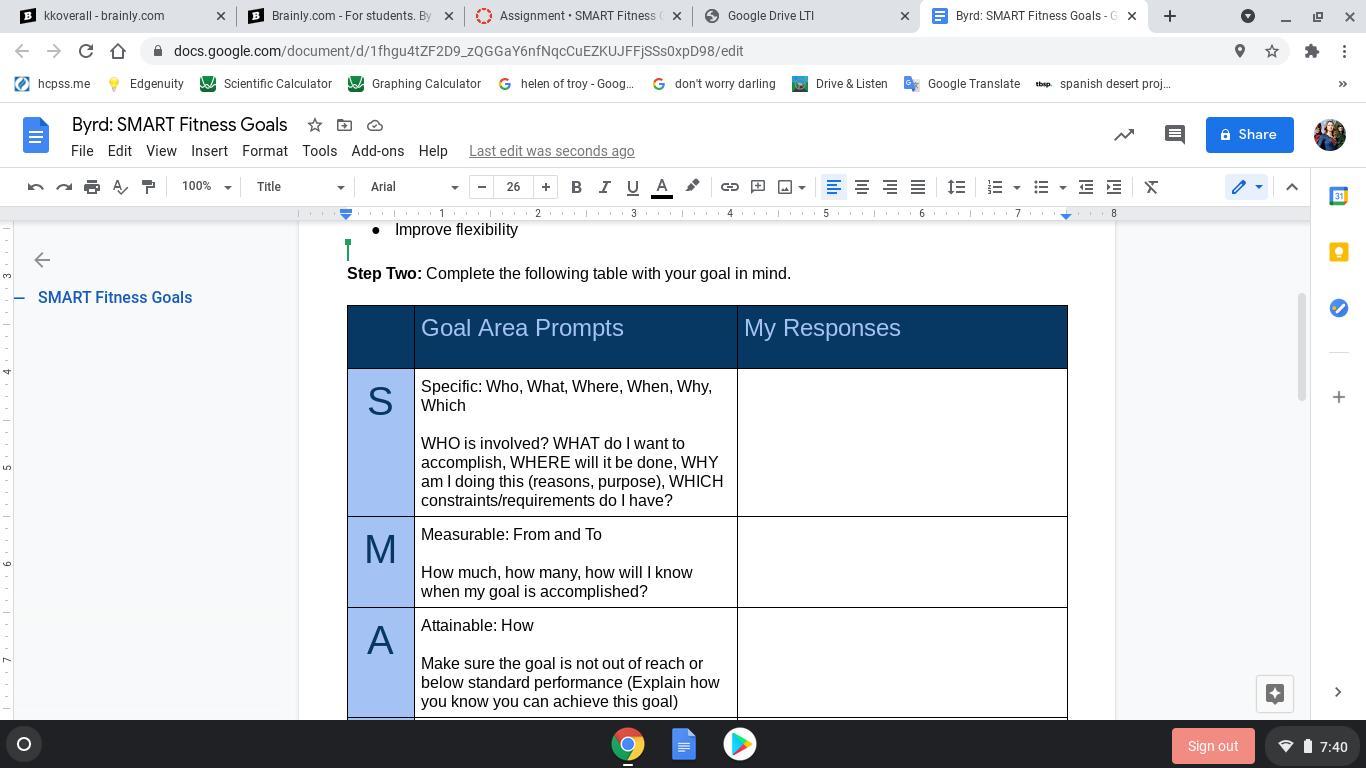Viewport: 1366px width, 768px height.
Task: Get add-ons with the plus icon
Action: [1338, 397]
